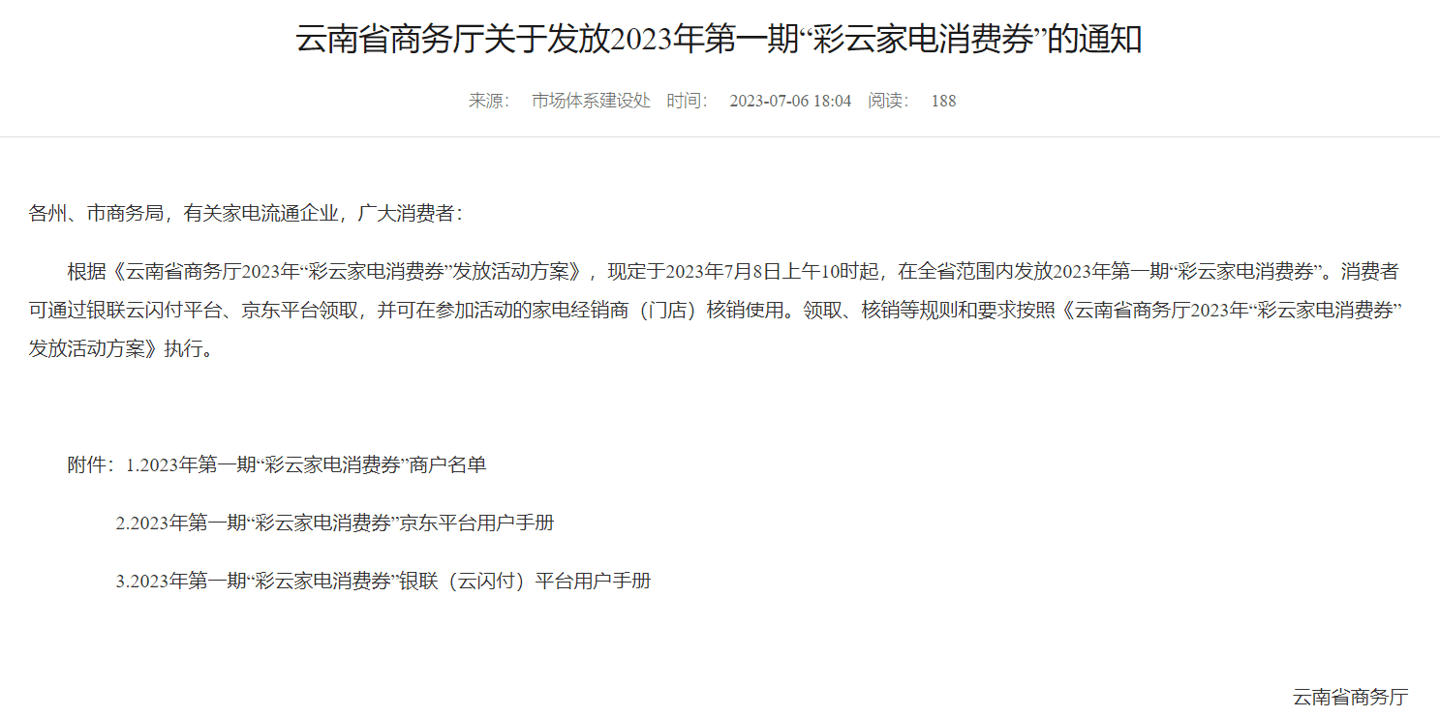The width and height of the screenshot is (1440, 717).
Task: Click the notice title heading at top
Action: [x=719, y=40]
